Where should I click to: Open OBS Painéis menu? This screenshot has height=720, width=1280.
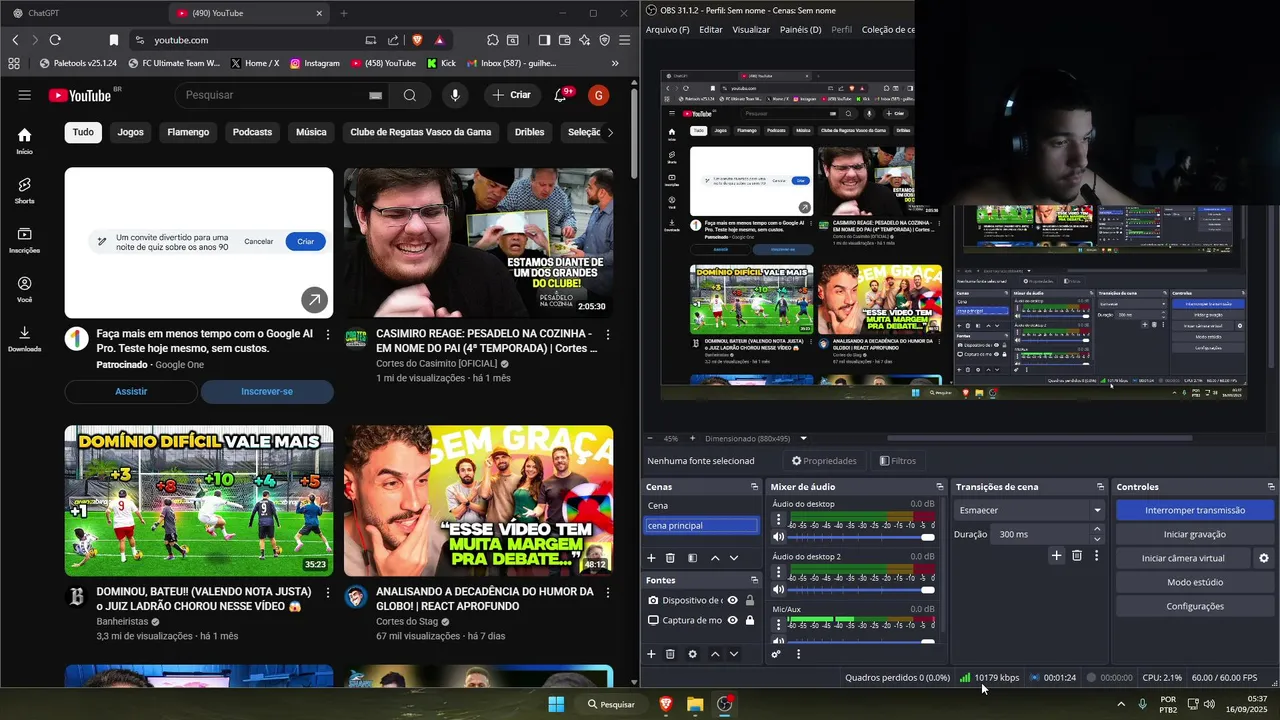[x=800, y=30]
